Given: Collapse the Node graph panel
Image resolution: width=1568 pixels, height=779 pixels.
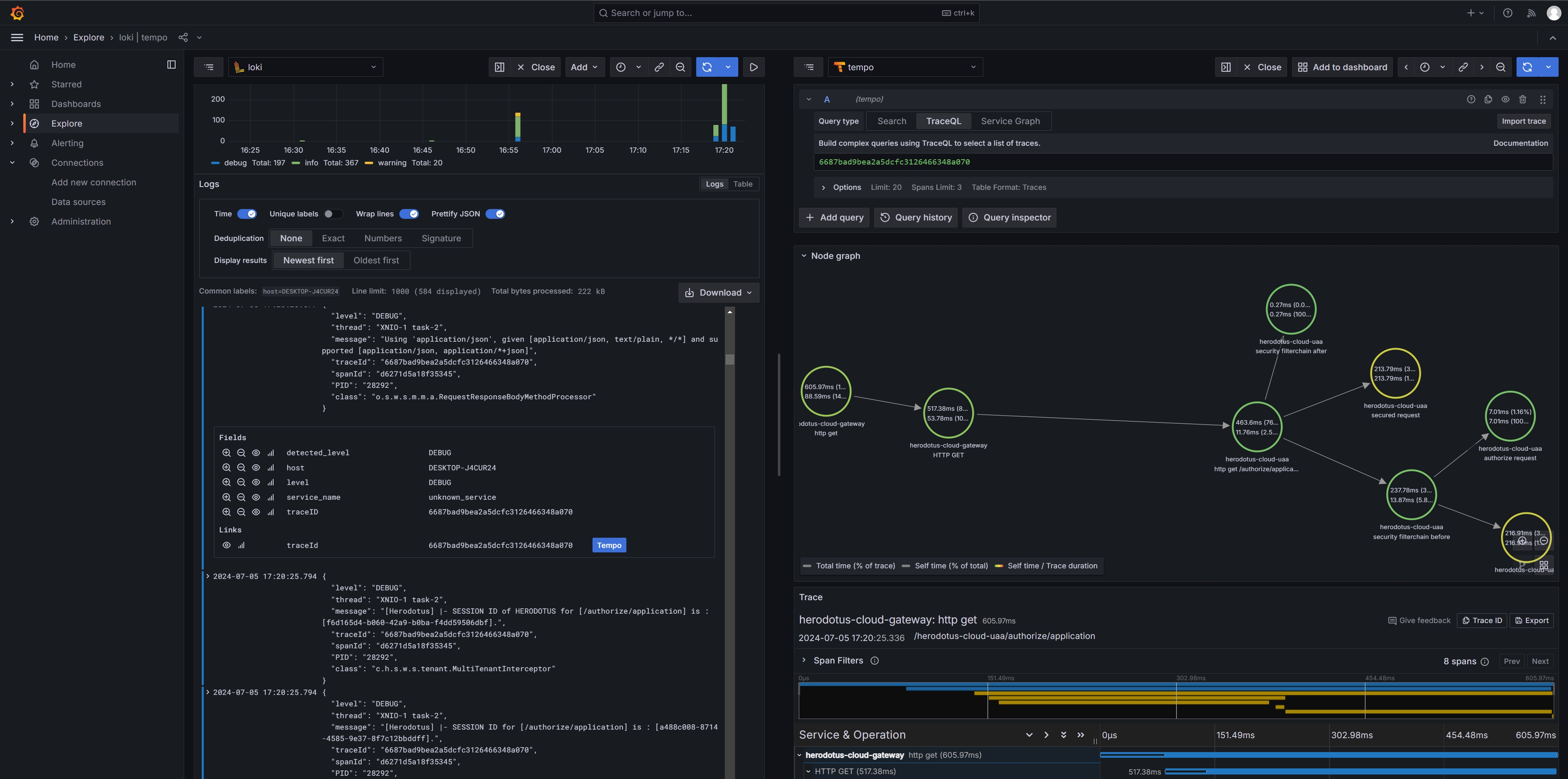Looking at the screenshot, I should (804, 256).
